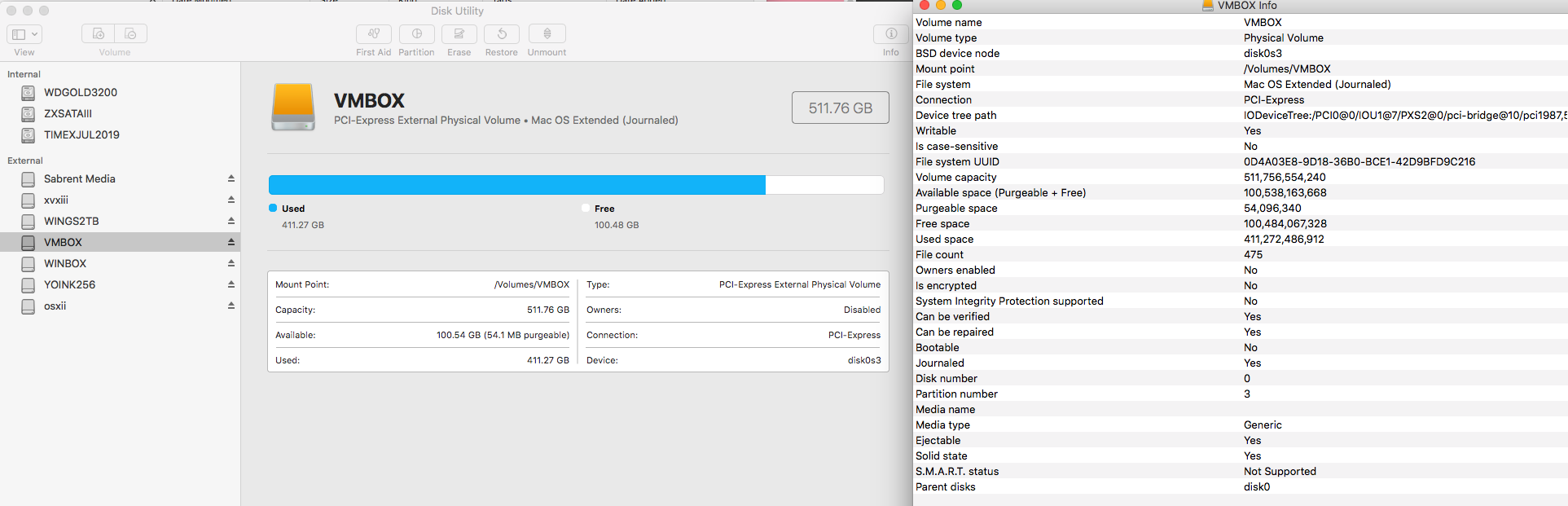This screenshot has height=506, width=1568.
Task: Click the Disk Utility window title
Action: click(x=457, y=11)
